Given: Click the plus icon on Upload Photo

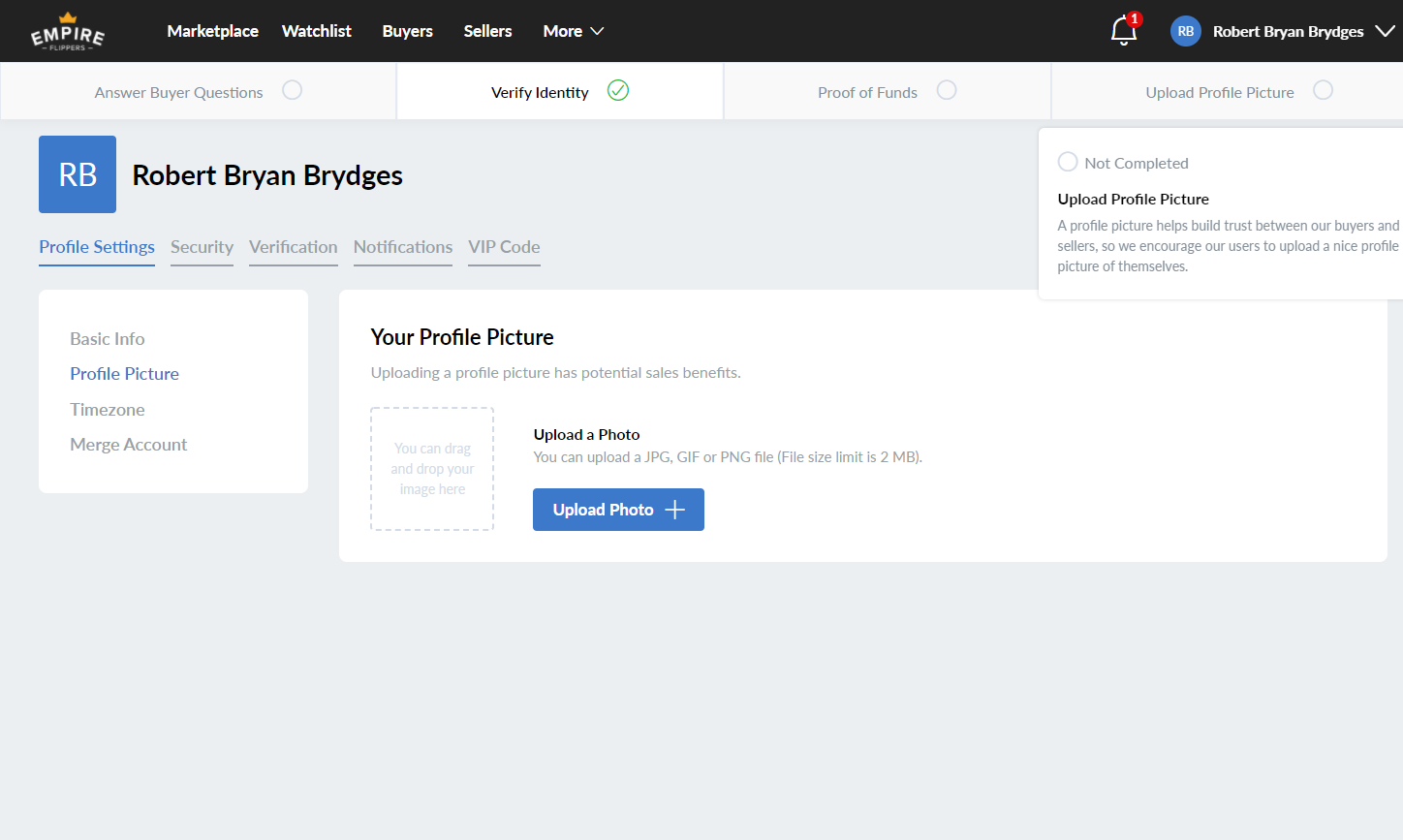Looking at the screenshot, I should (675, 510).
